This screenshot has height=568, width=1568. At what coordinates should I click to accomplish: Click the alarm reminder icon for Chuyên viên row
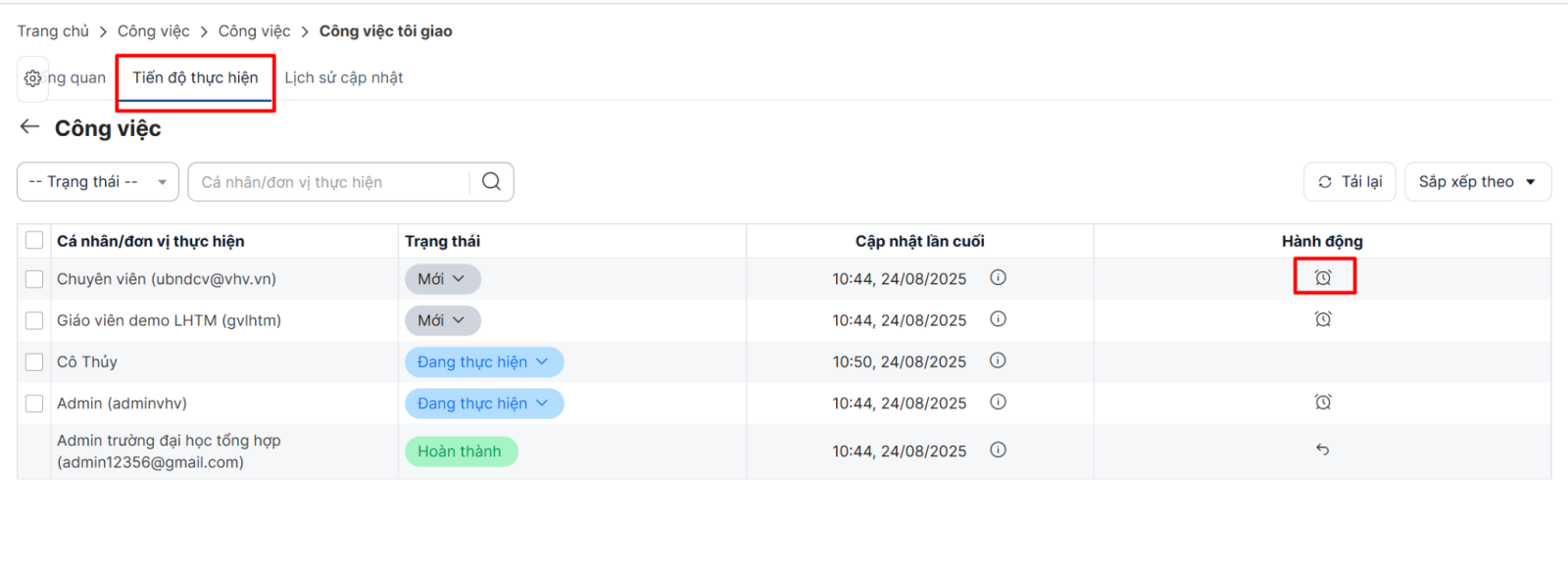click(1323, 278)
